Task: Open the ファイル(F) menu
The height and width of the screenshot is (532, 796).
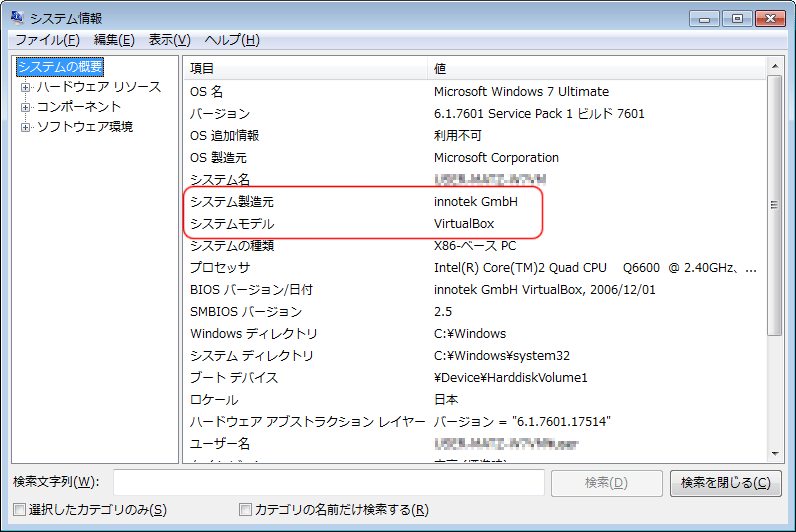Action: click(x=48, y=40)
